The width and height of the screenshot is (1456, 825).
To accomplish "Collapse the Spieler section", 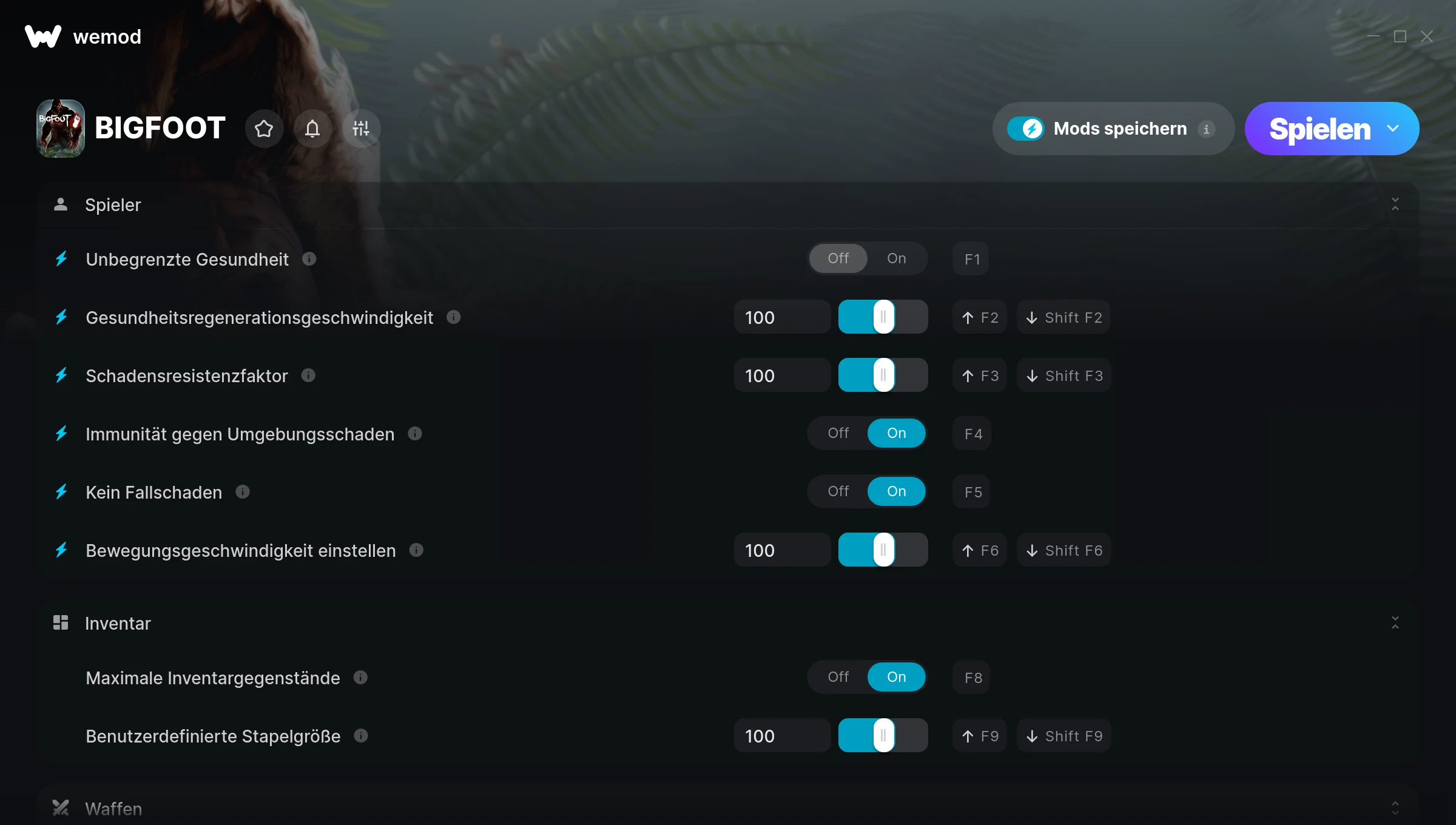I will tap(1395, 204).
